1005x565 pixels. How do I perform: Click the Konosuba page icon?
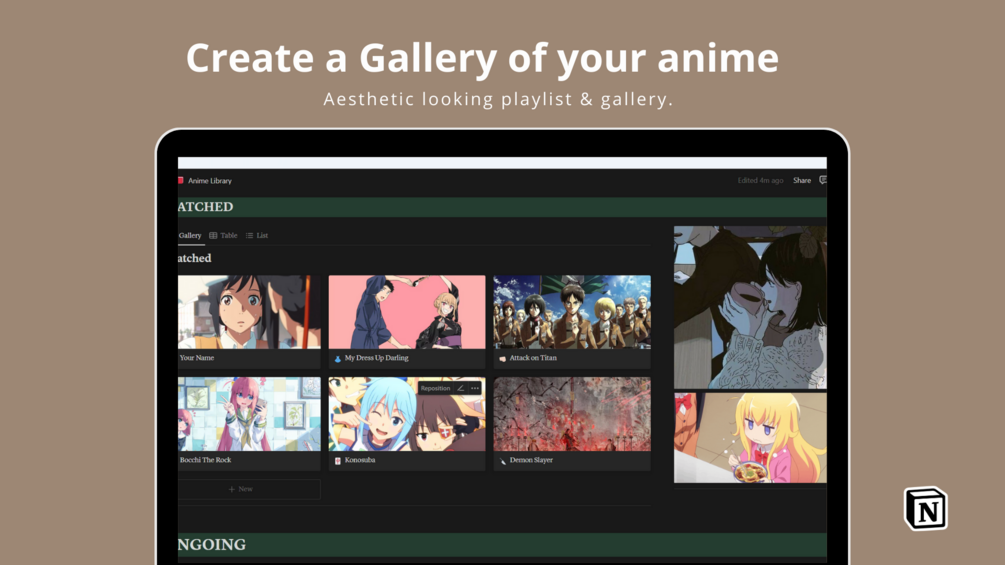click(x=338, y=461)
